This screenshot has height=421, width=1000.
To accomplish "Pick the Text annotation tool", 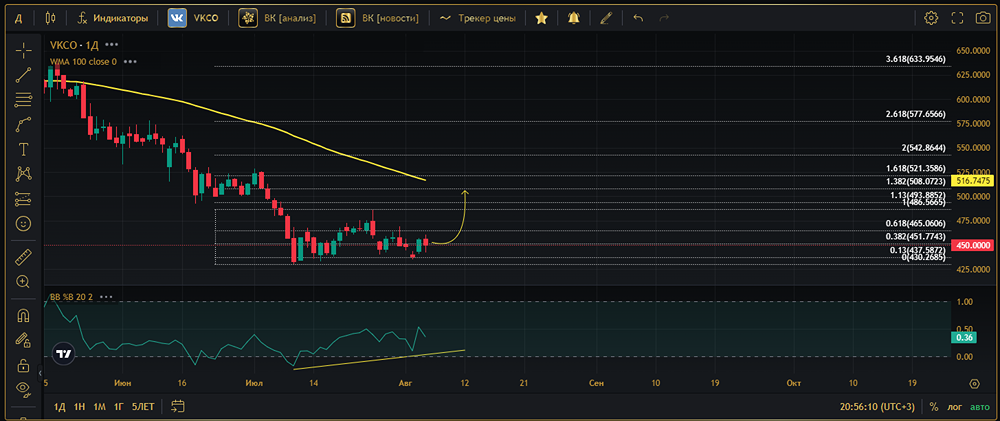I will (23, 149).
